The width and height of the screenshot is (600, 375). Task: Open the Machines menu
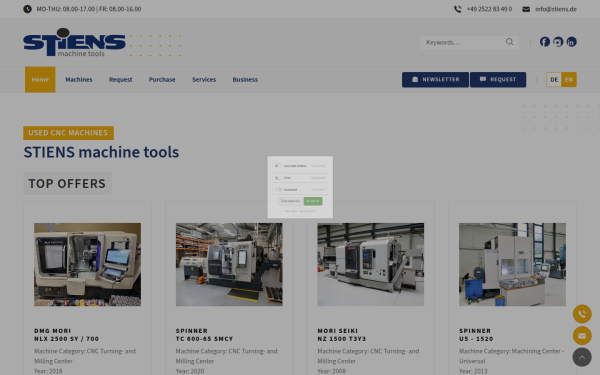79,80
